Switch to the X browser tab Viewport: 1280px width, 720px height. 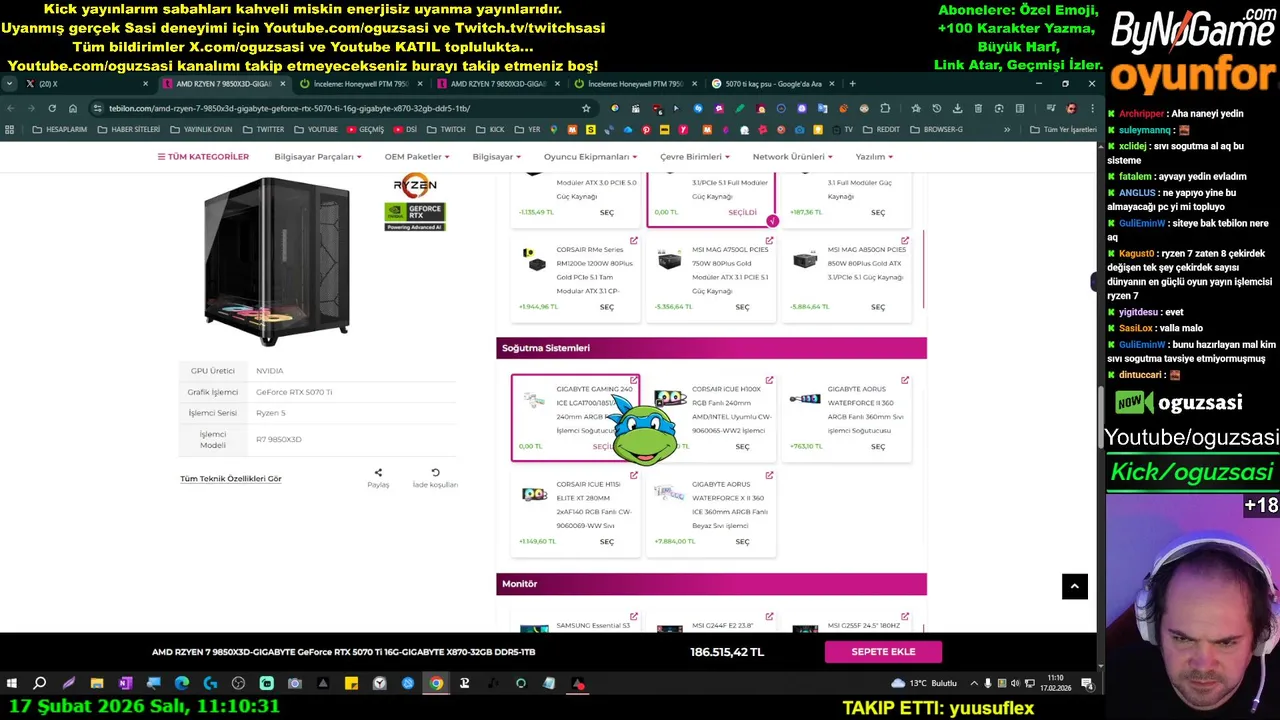point(85,84)
